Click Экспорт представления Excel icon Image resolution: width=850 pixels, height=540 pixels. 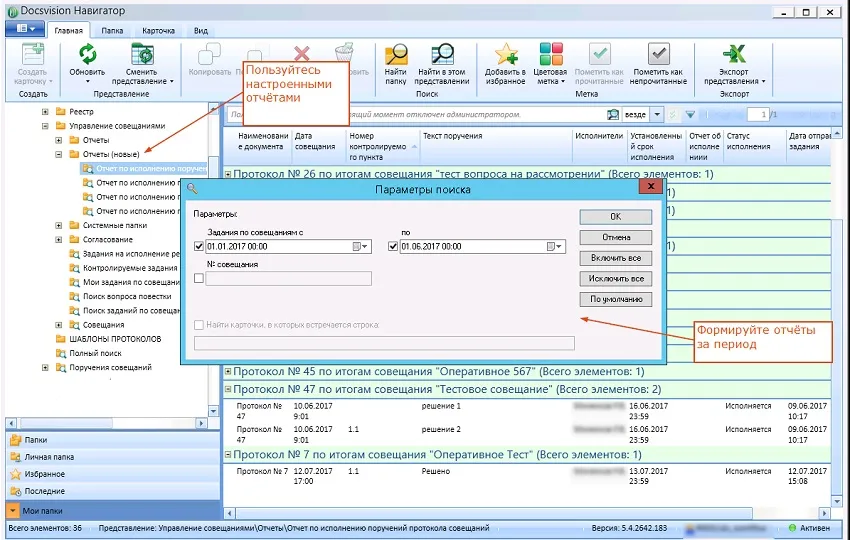[735, 55]
